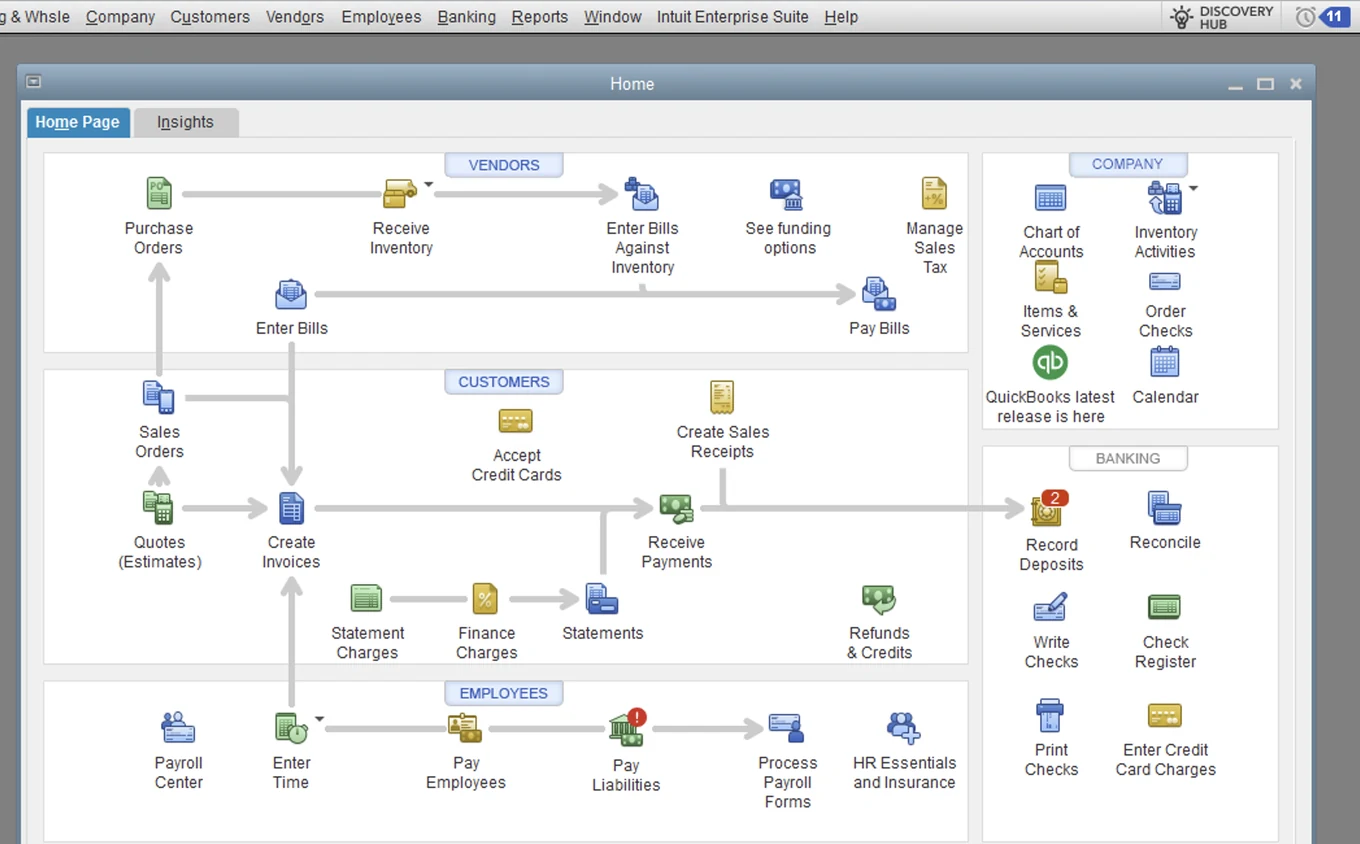Open Pay Employees icon
1360x844 pixels.
pos(465,728)
